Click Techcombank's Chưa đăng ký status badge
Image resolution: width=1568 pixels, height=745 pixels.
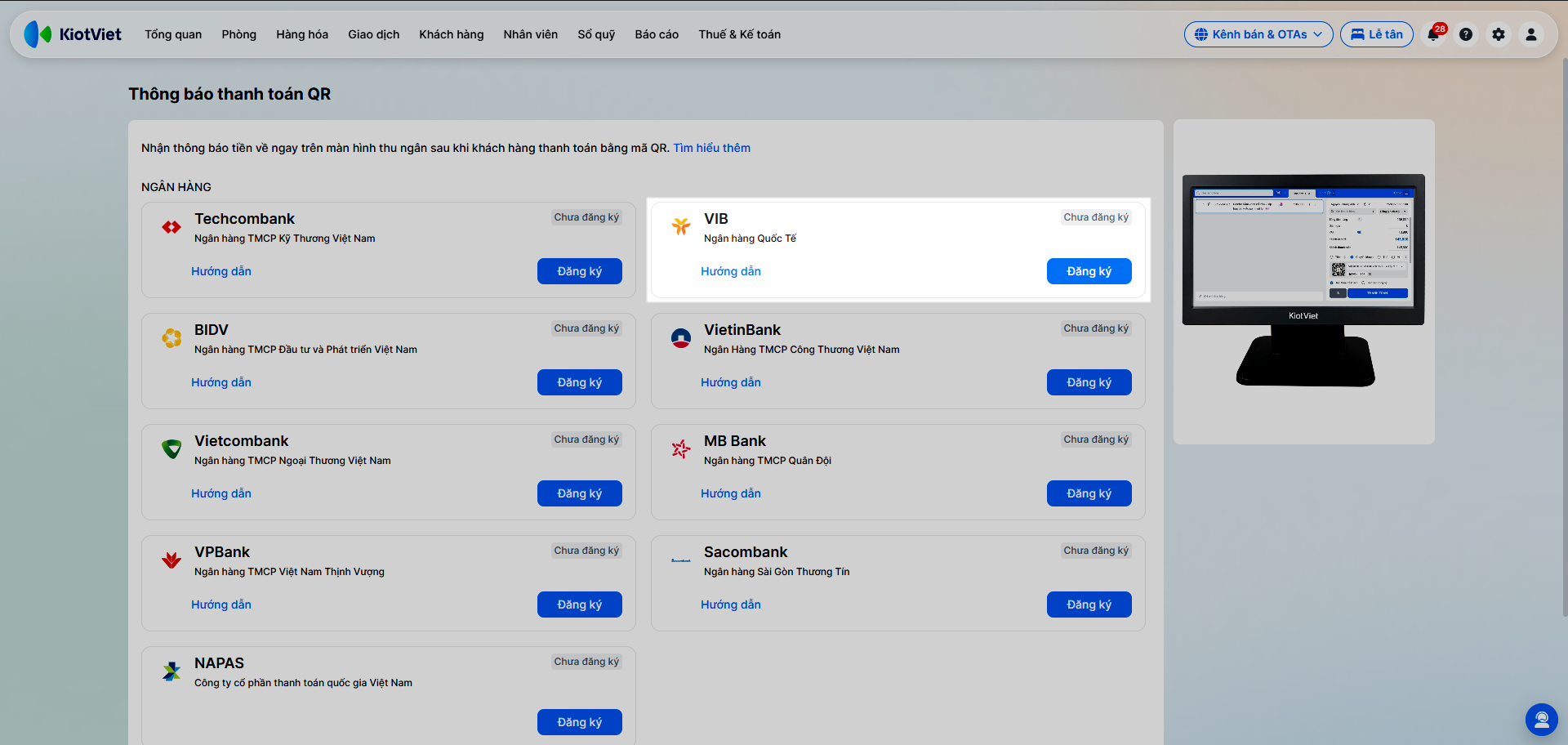point(586,217)
